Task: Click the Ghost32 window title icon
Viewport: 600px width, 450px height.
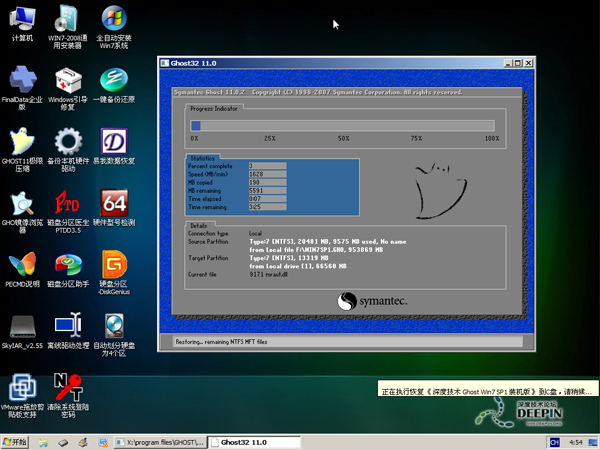Action: [x=165, y=63]
